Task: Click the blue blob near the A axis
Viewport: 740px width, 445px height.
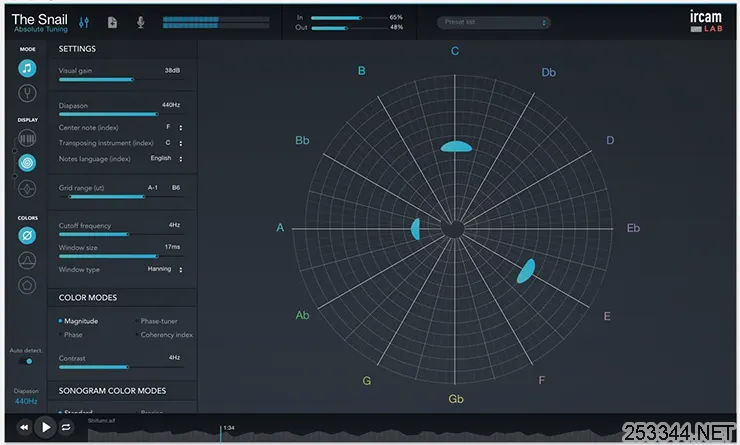Action: click(x=415, y=229)
